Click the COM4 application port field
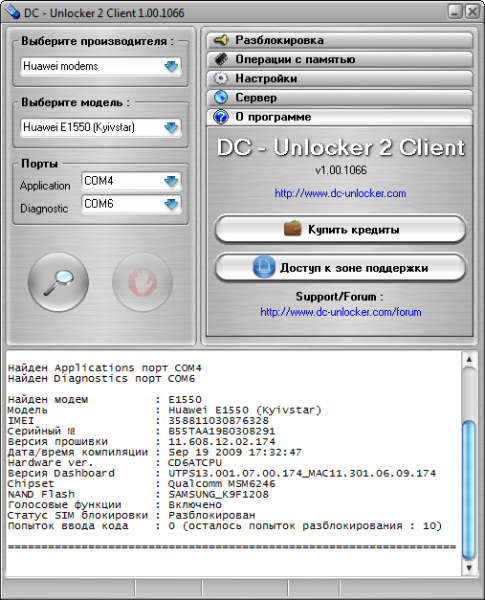 (131, 181)
